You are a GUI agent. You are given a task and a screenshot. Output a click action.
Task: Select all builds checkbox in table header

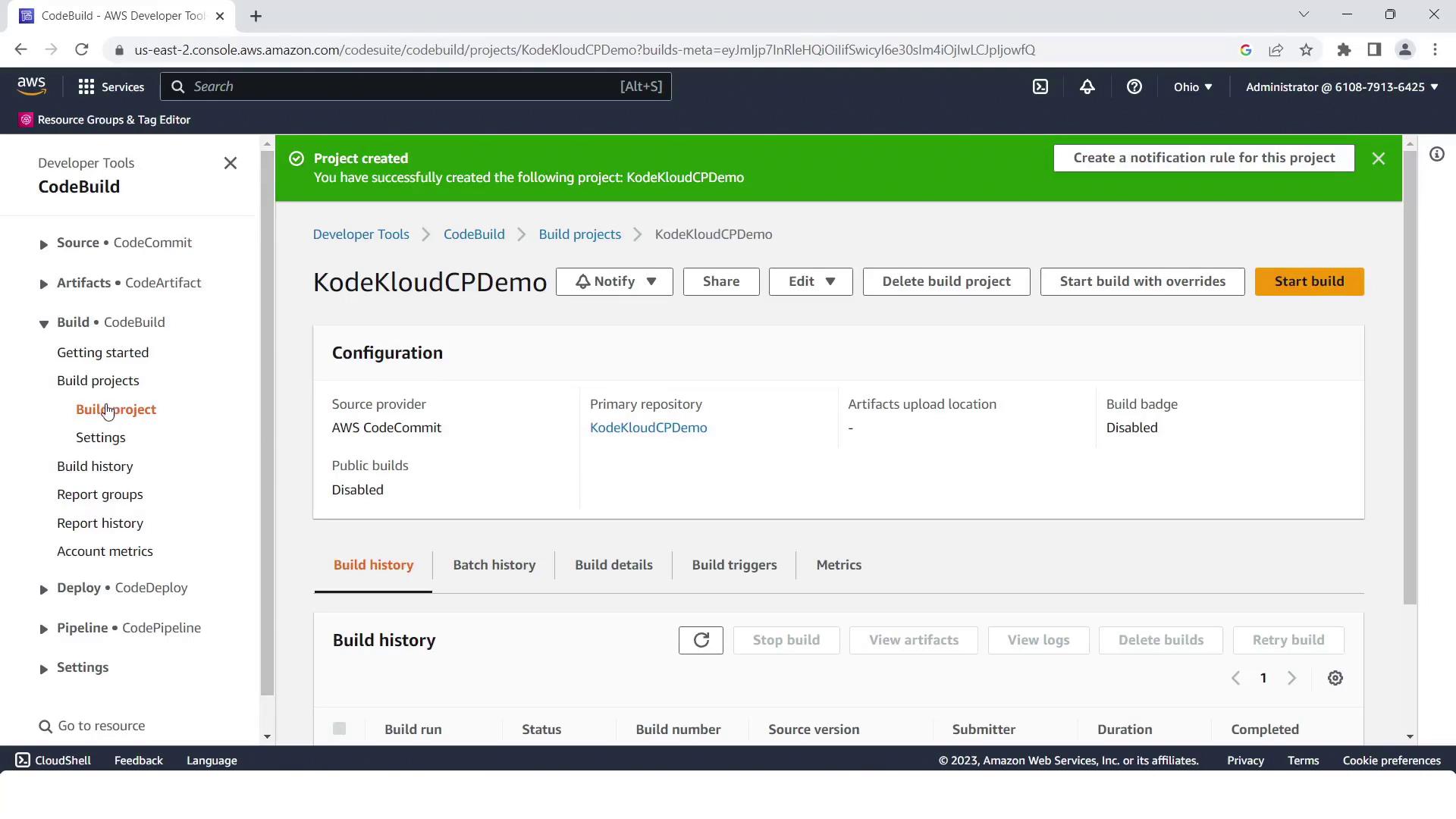coord(339,729)
